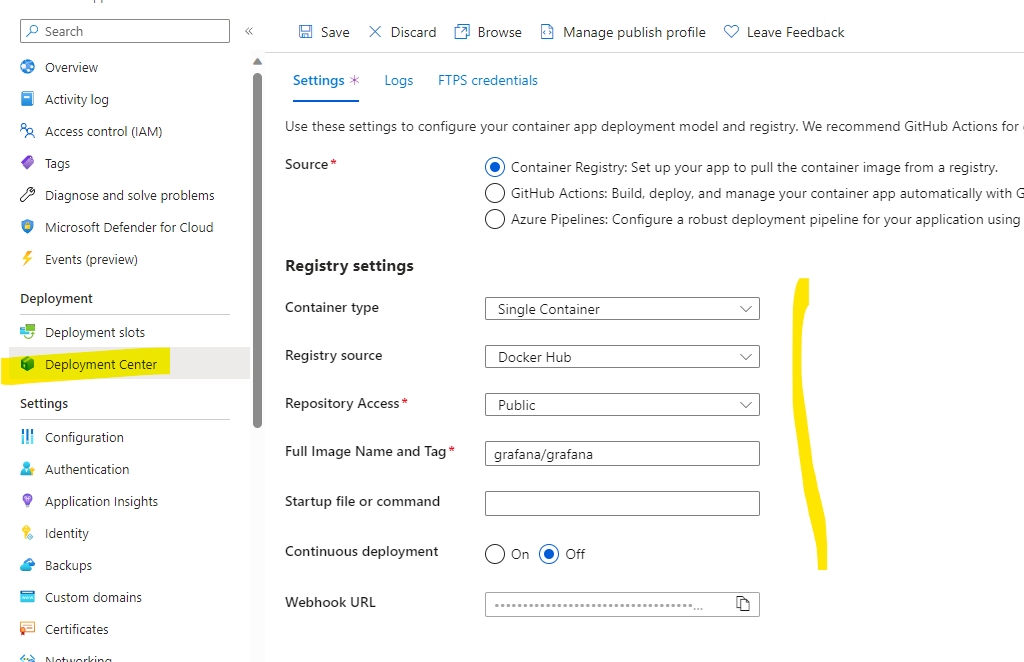Click the Events (preview) lightning icon
1024x662 pixels.
coord(27,259)
